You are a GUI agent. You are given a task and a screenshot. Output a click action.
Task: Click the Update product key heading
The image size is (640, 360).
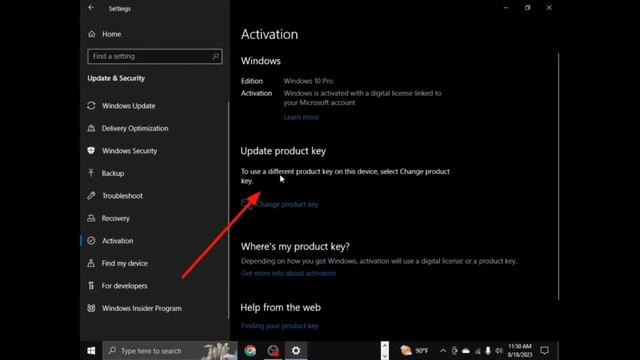[283, 151]
